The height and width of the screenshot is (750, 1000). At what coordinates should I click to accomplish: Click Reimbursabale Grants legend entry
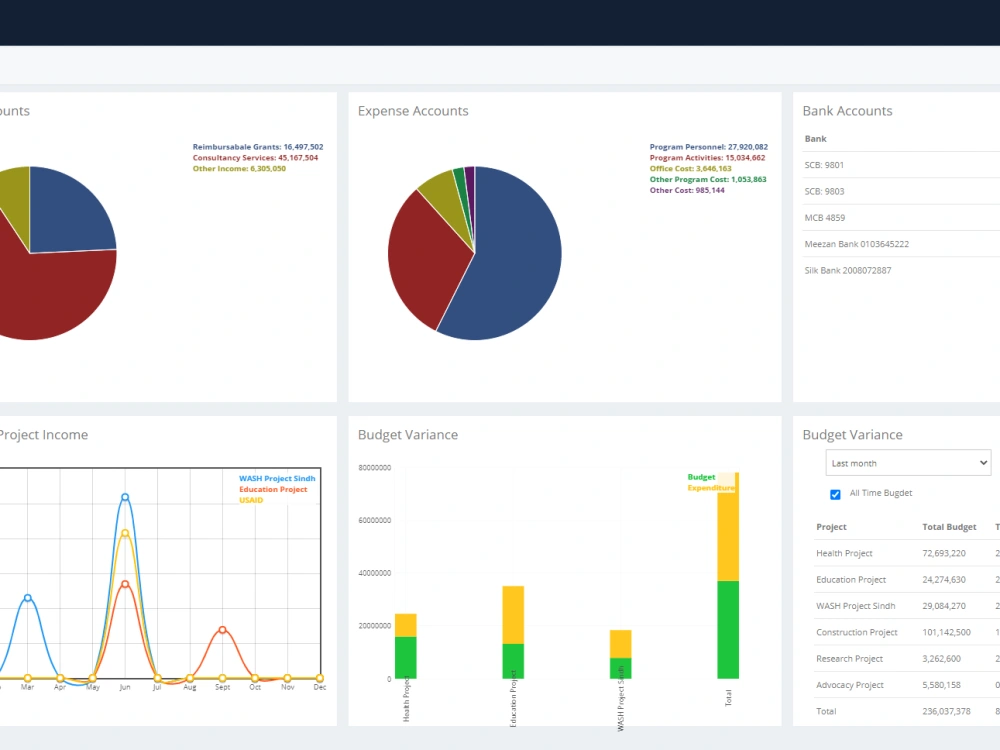point(258,147)
